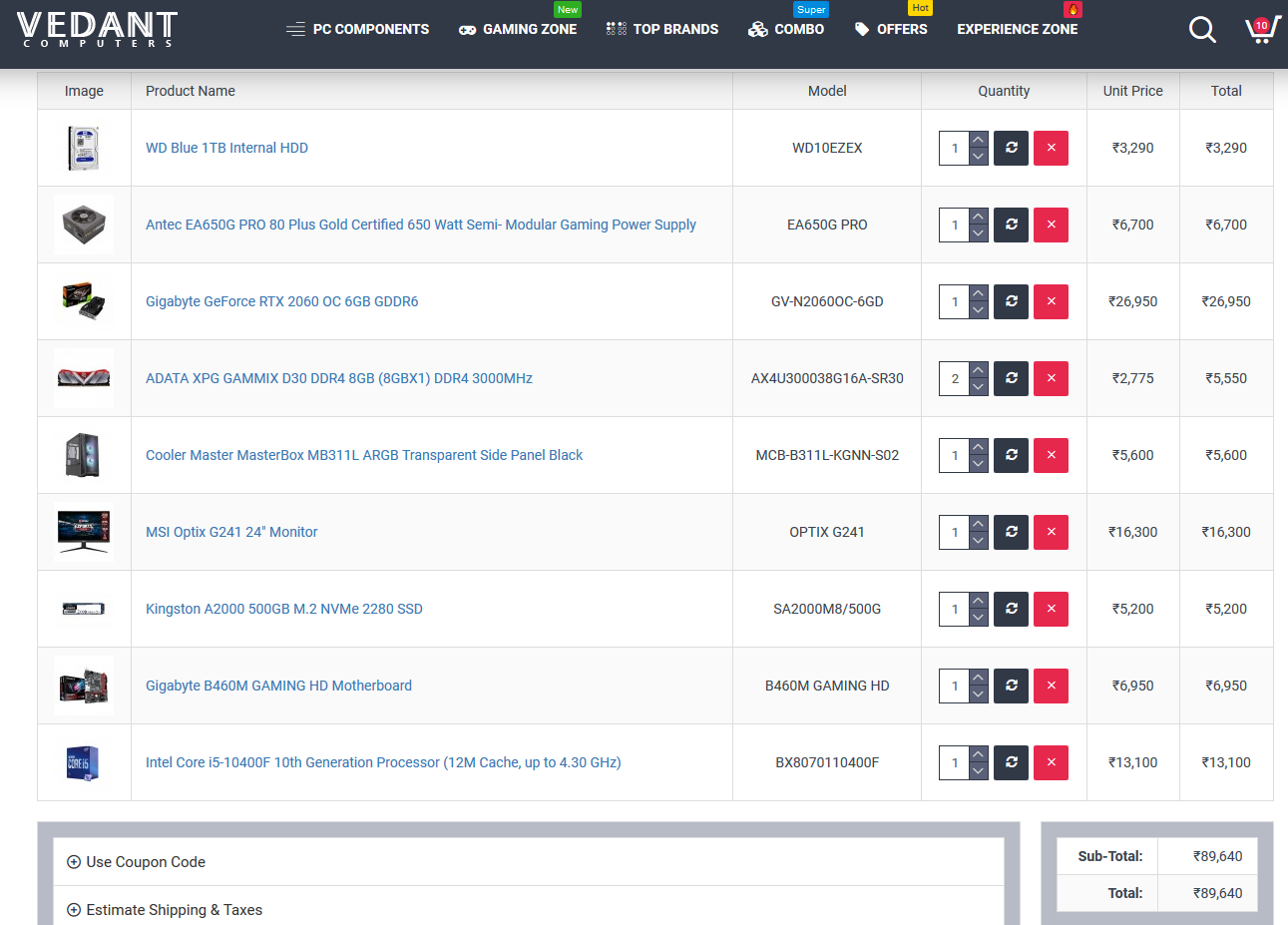Refresh MSI Optix G241 quantity
1288x925 pixels.
pyautogui.click(x=1011, y=532)
